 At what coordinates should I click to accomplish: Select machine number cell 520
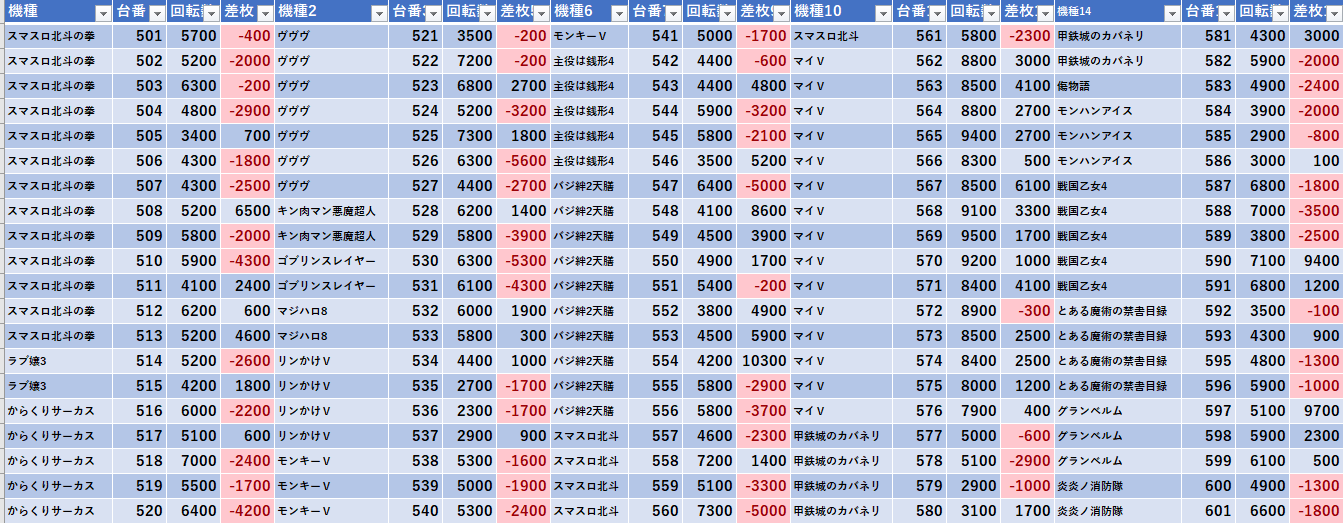[x=139, y=510]
